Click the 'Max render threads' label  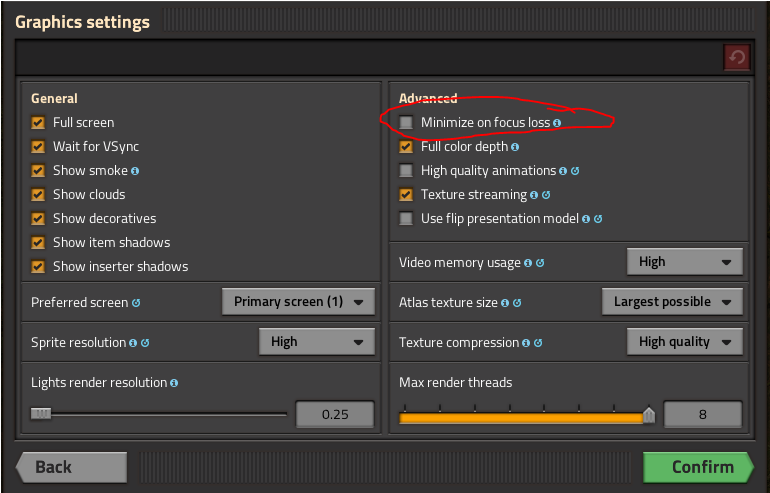point(455,383)
